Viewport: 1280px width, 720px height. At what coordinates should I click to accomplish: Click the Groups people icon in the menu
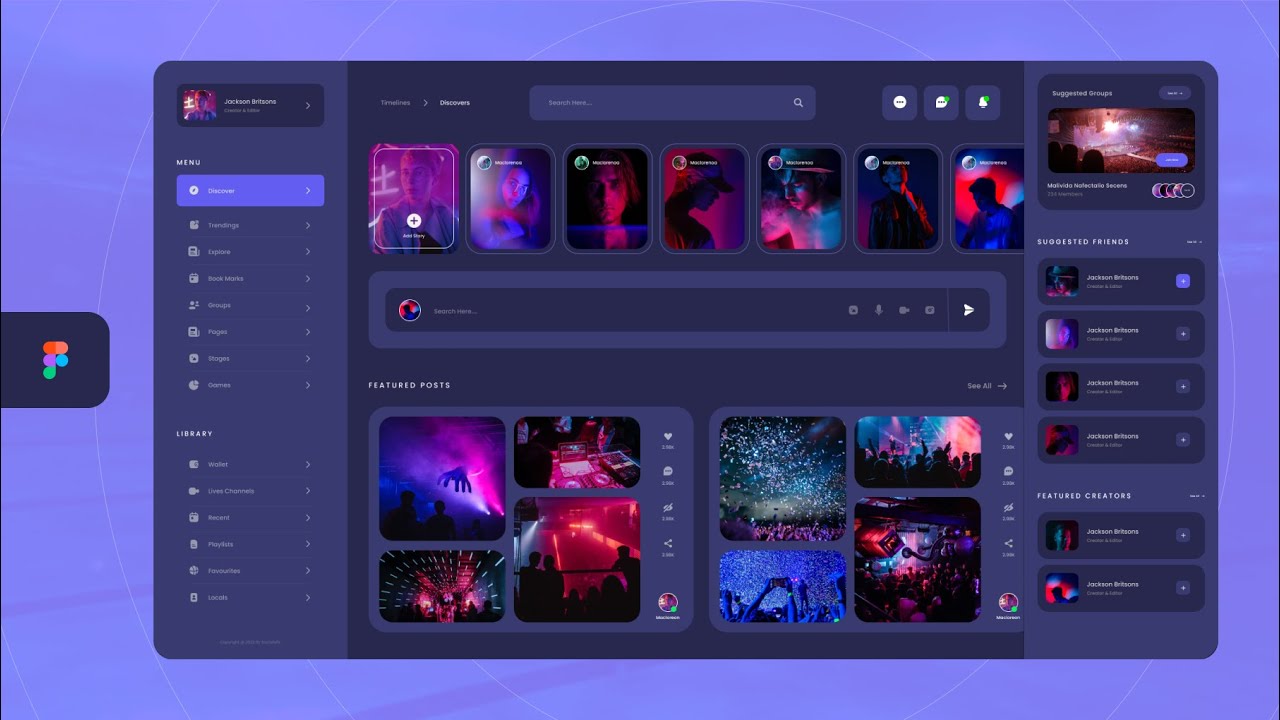pos(194,305)
